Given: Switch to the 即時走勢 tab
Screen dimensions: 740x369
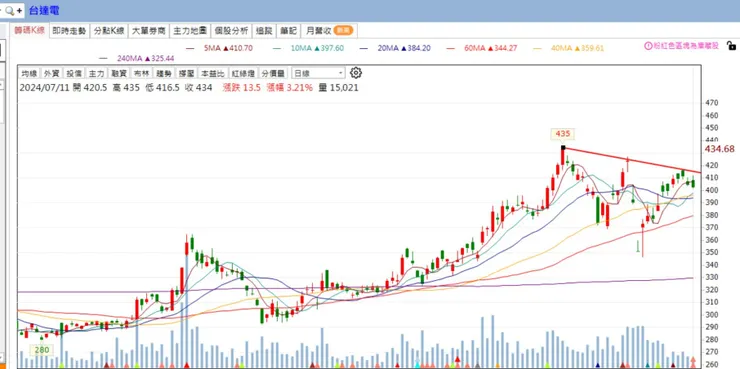Looking at the screenshot, I should point(69,31).
